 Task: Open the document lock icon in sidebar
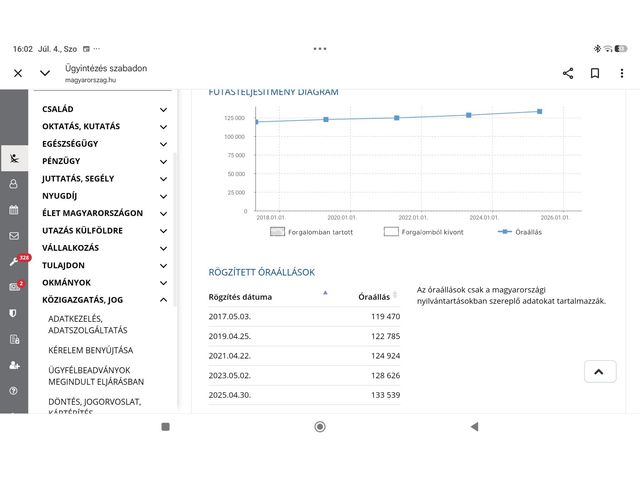point(14,339)
